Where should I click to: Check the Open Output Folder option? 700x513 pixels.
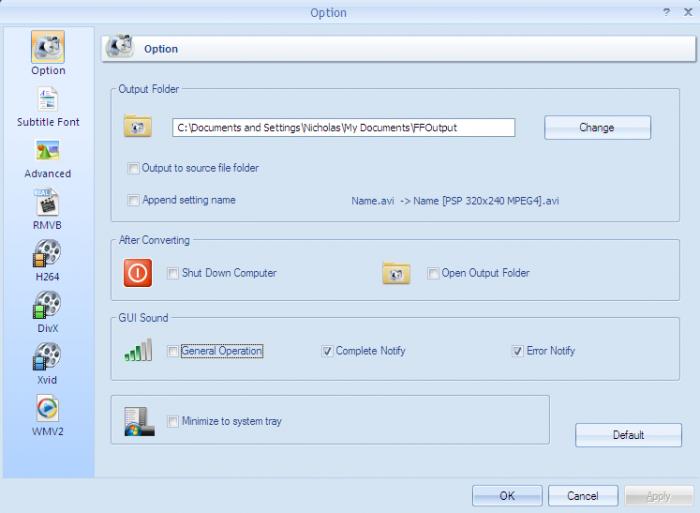tap(433, 273)
